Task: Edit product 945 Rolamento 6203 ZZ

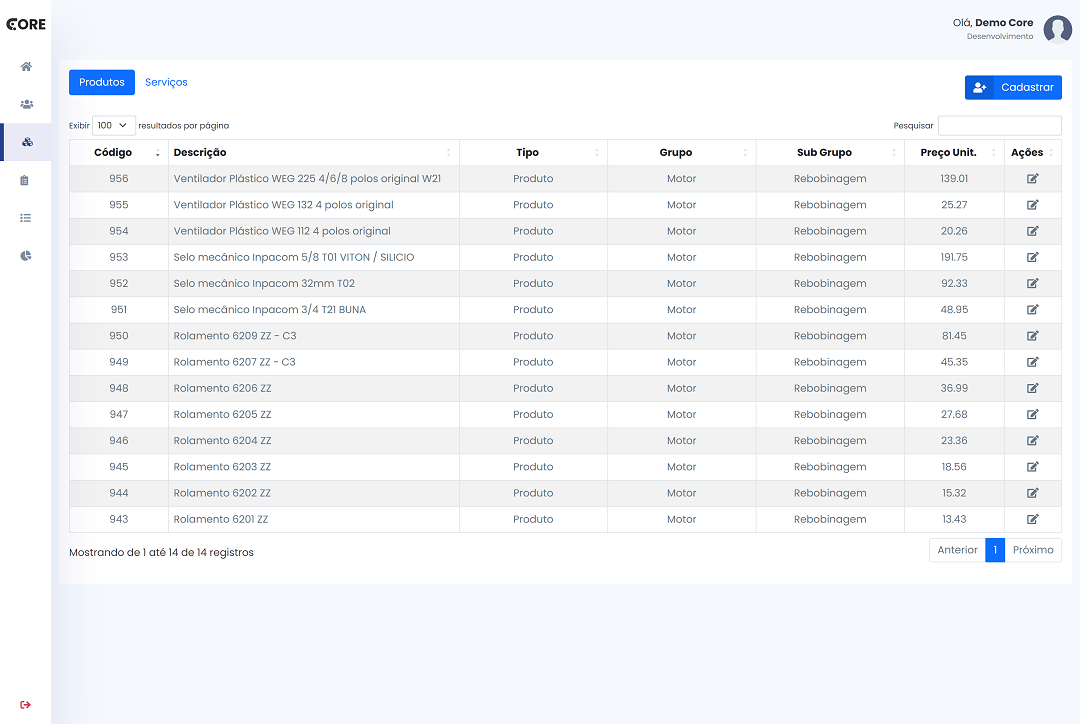Action: click(1032, 466)
